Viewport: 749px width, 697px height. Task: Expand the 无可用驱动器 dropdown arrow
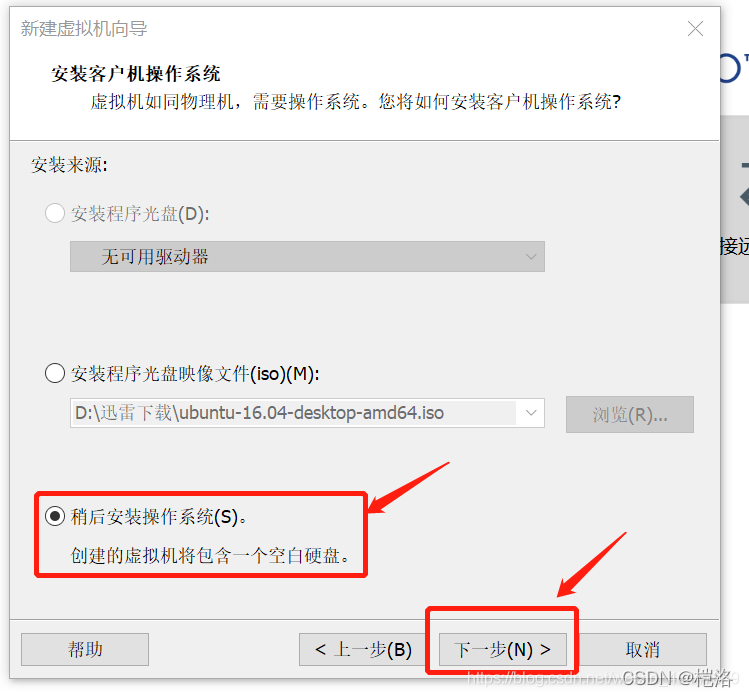coord(531,257)
